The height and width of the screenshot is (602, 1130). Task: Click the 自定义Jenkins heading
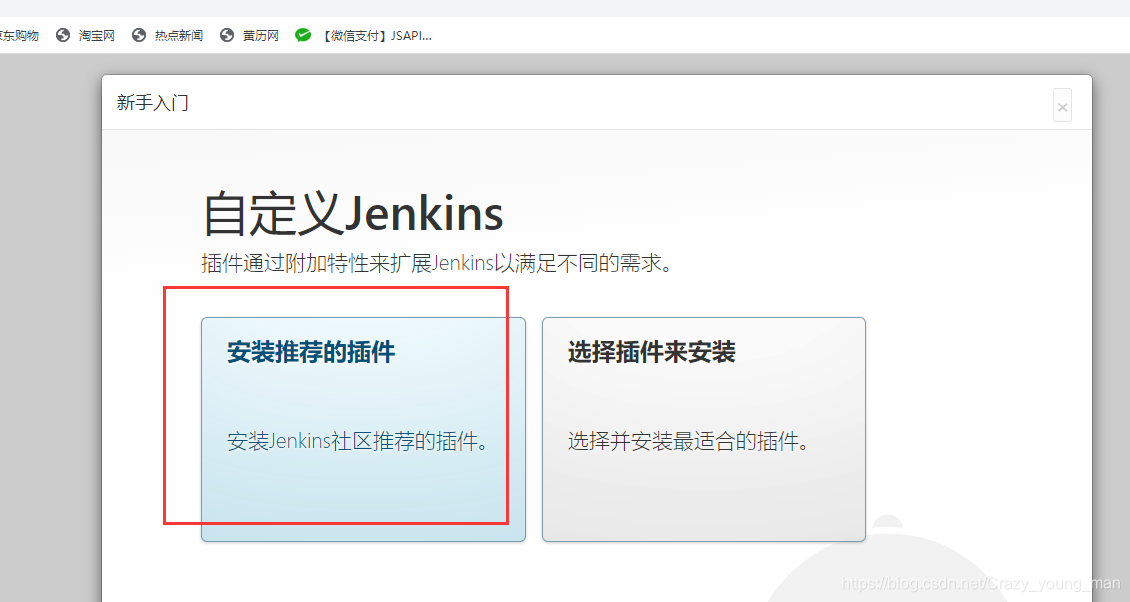click(x=352, y=213)
